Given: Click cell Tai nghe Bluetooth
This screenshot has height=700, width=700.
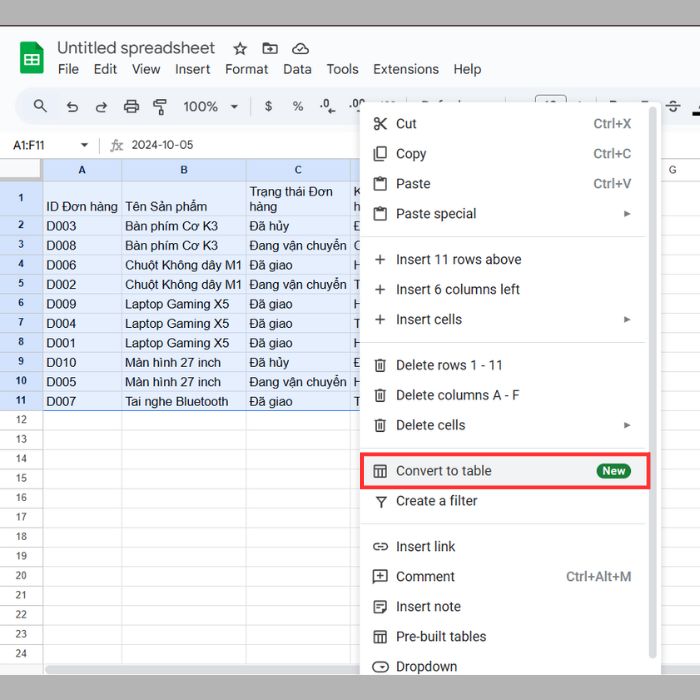Looking at the screenshot, I should click(x=183, y=401).
